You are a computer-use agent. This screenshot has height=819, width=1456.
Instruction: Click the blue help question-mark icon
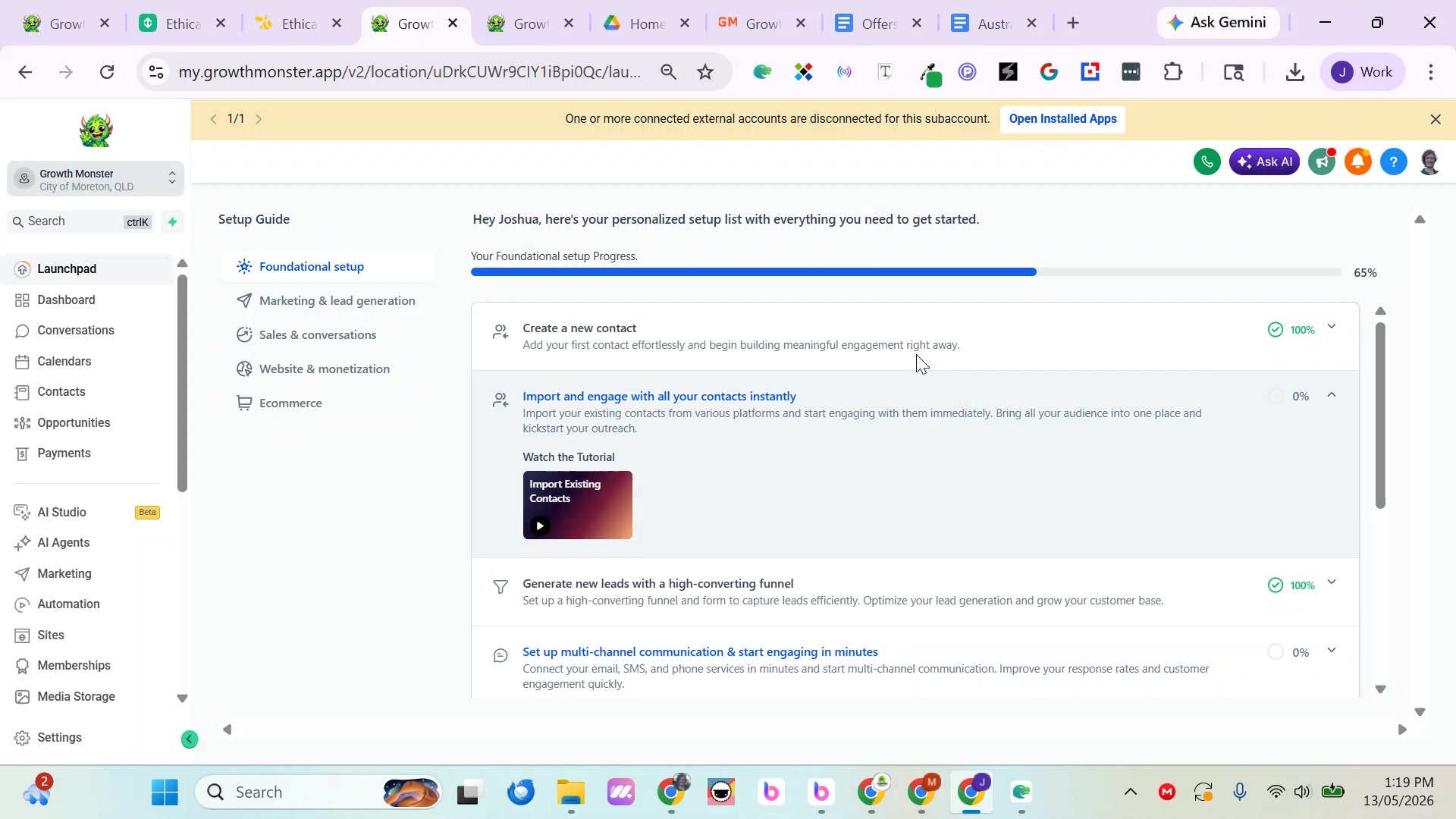[x=1393, y=162]
